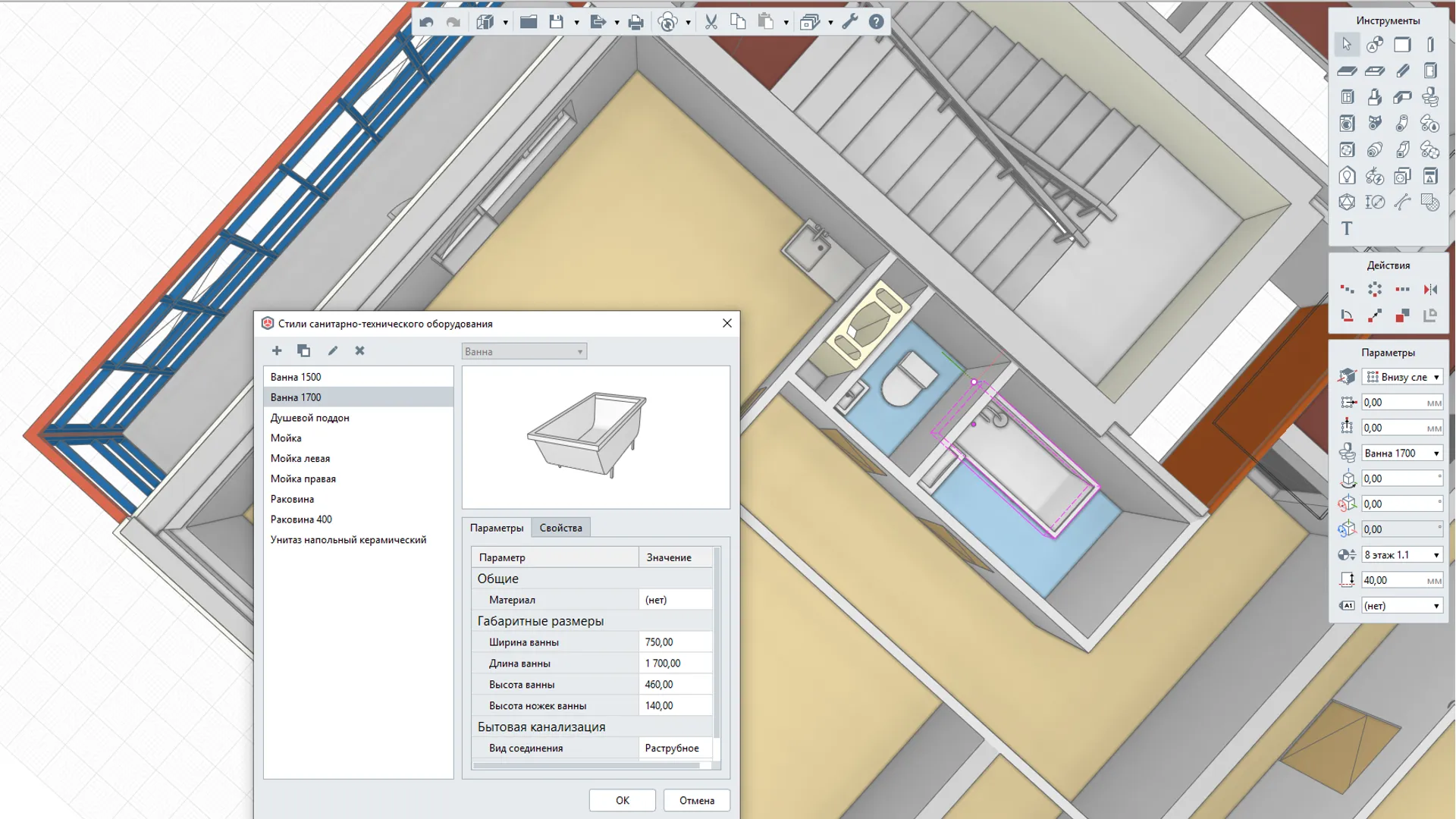Select the Door tool icon
This screenshot has width=1456, height=819.
pos(1429,71)
